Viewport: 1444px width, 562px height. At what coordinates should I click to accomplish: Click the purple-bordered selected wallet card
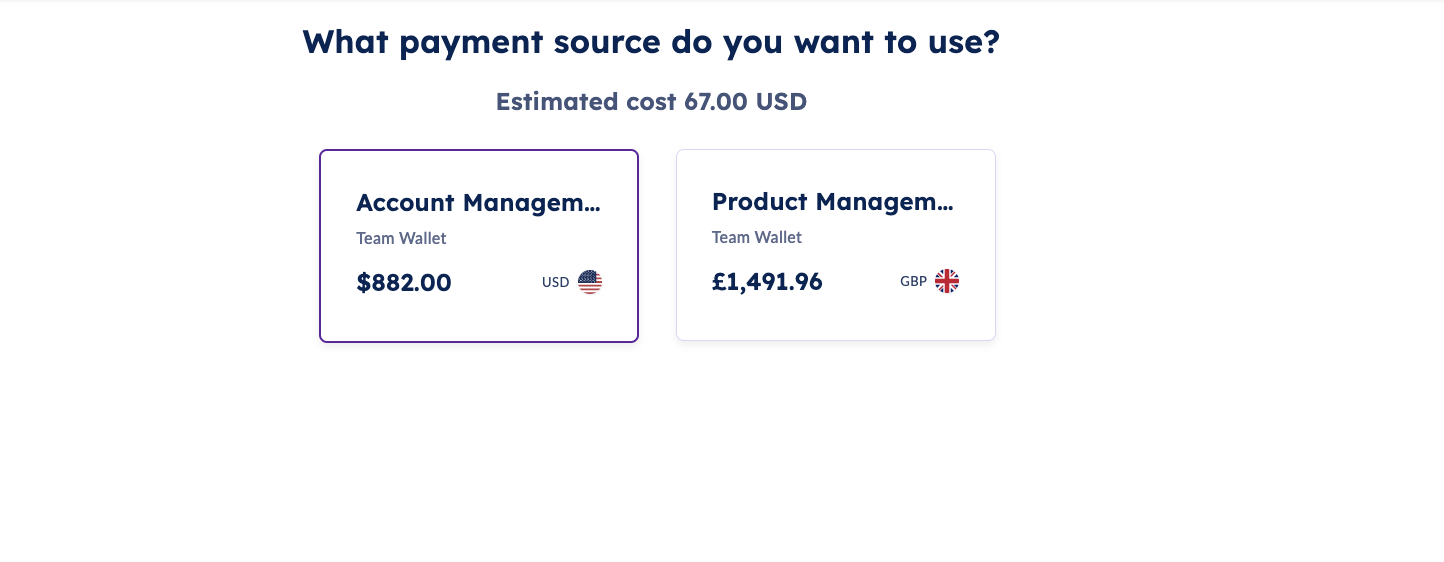point(479,246)
